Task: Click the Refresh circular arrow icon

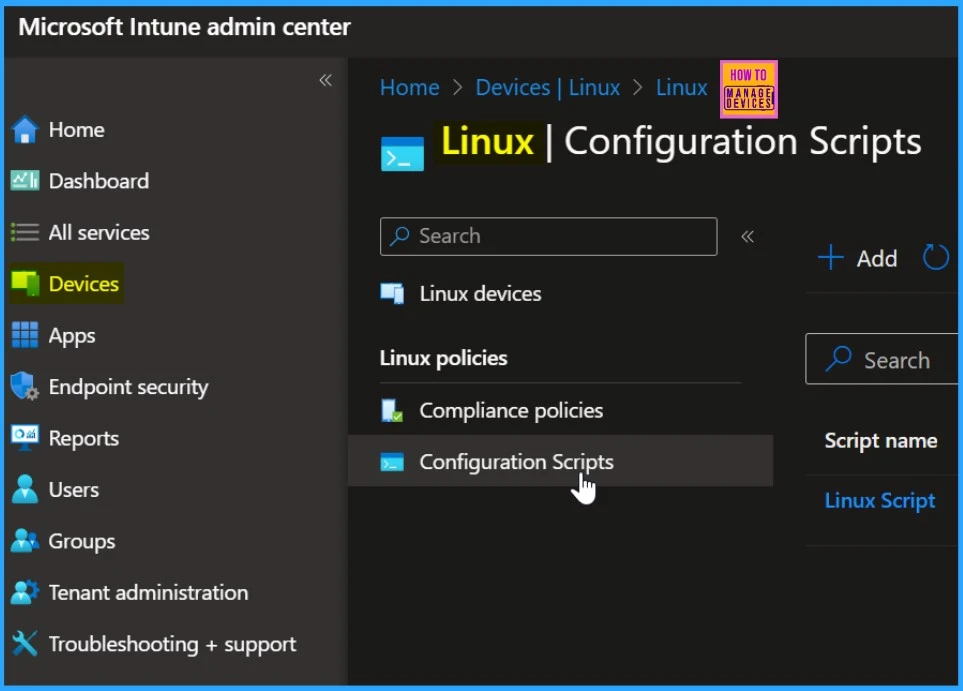Action: coord(935,257)
